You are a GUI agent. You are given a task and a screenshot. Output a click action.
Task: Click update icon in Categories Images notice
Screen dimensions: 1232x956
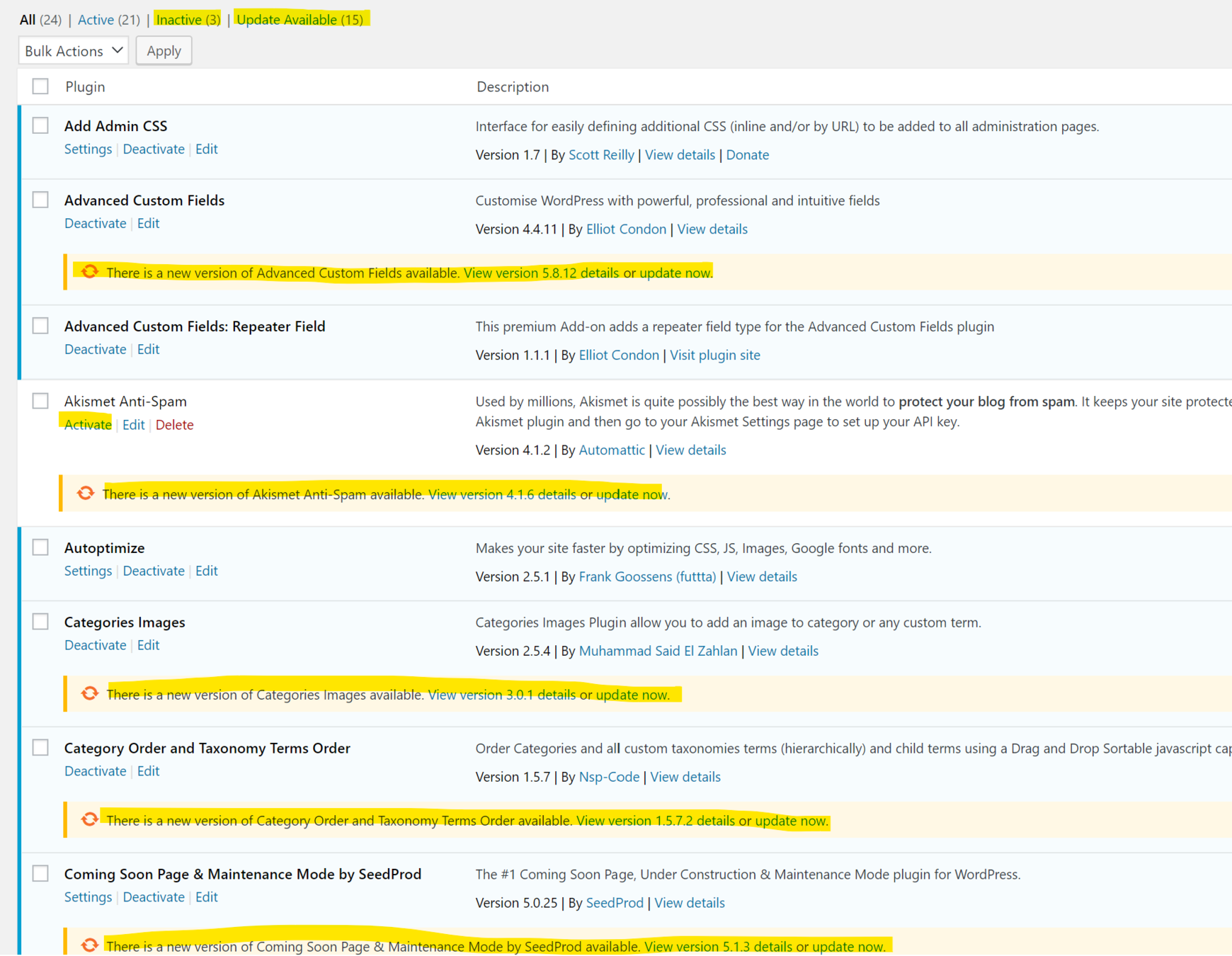pos(89,693)
